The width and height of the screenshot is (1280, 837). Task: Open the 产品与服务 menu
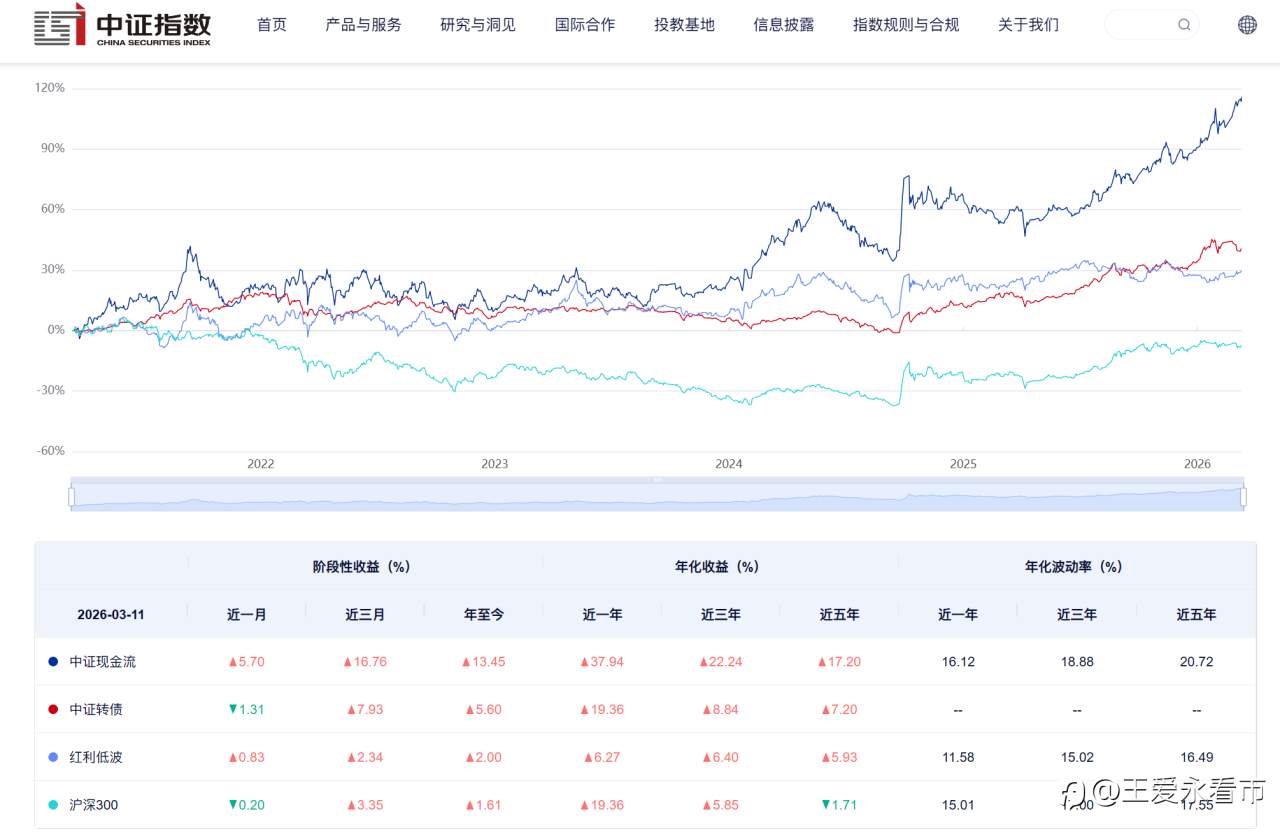point(363,25)
